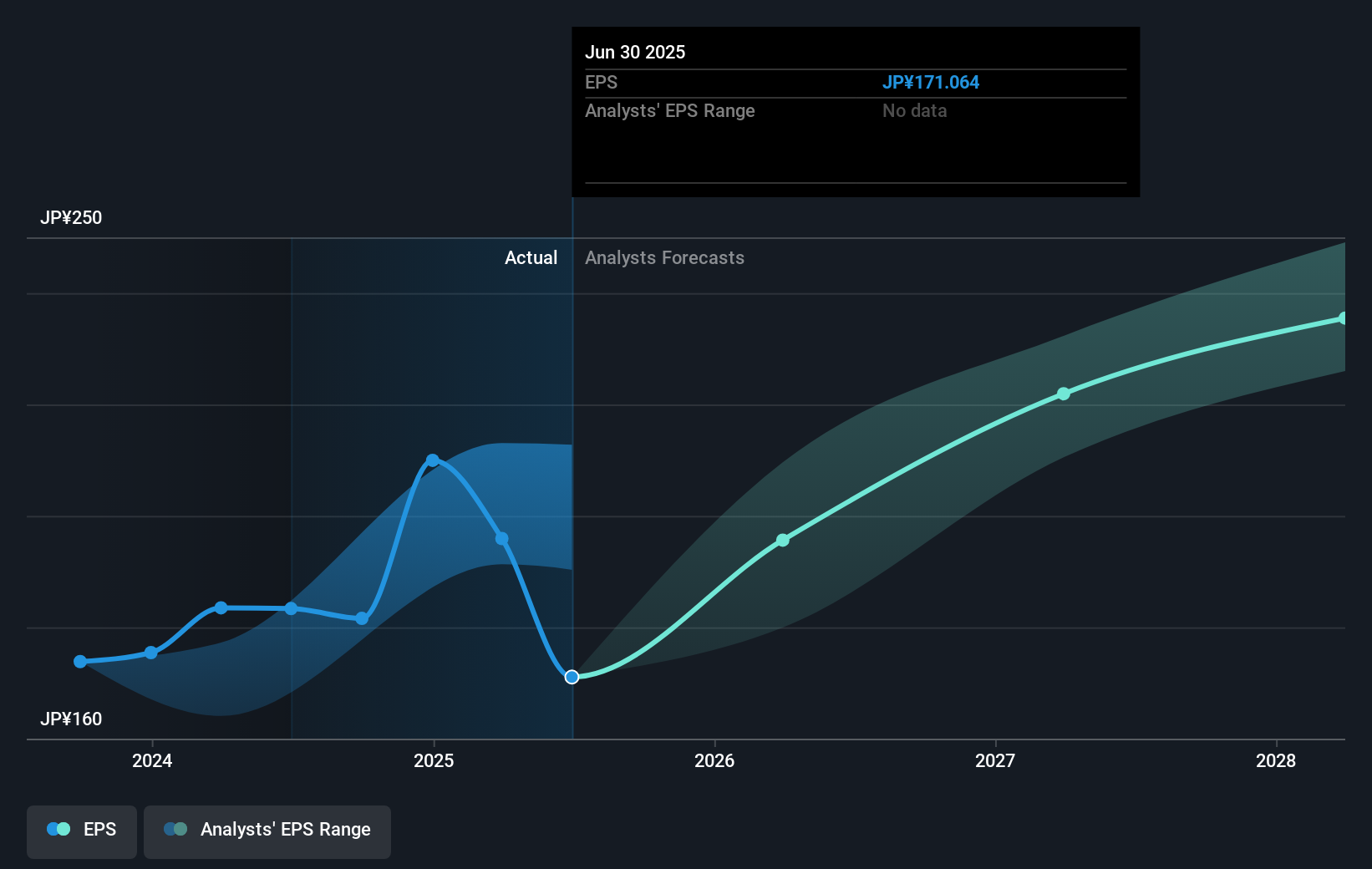Click the final forecast point at the chart edge
1372x869 pixels.
click(x=1344, y=318)
